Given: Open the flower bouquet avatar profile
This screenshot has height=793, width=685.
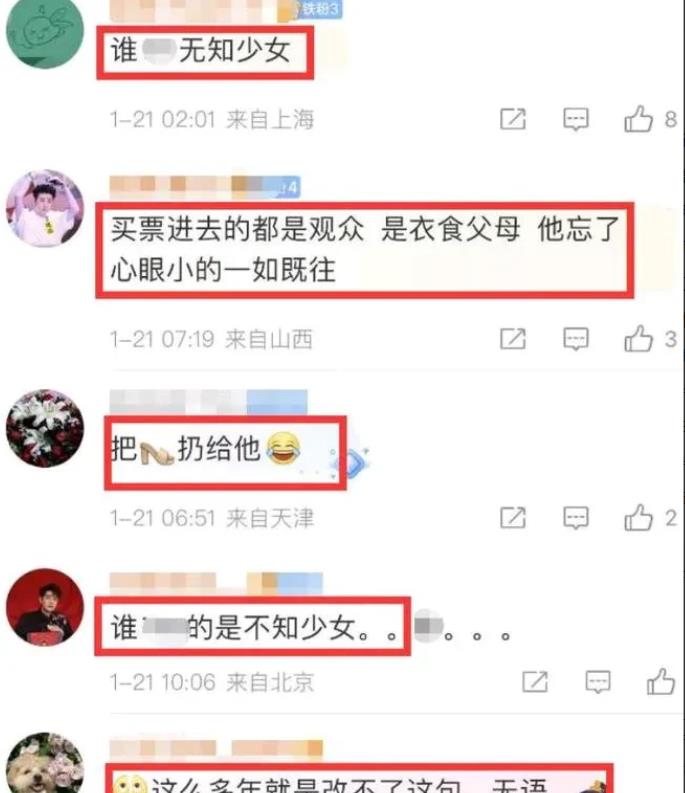Looking at the screenshot, I should pyautogui.click(x=45, y=428).
